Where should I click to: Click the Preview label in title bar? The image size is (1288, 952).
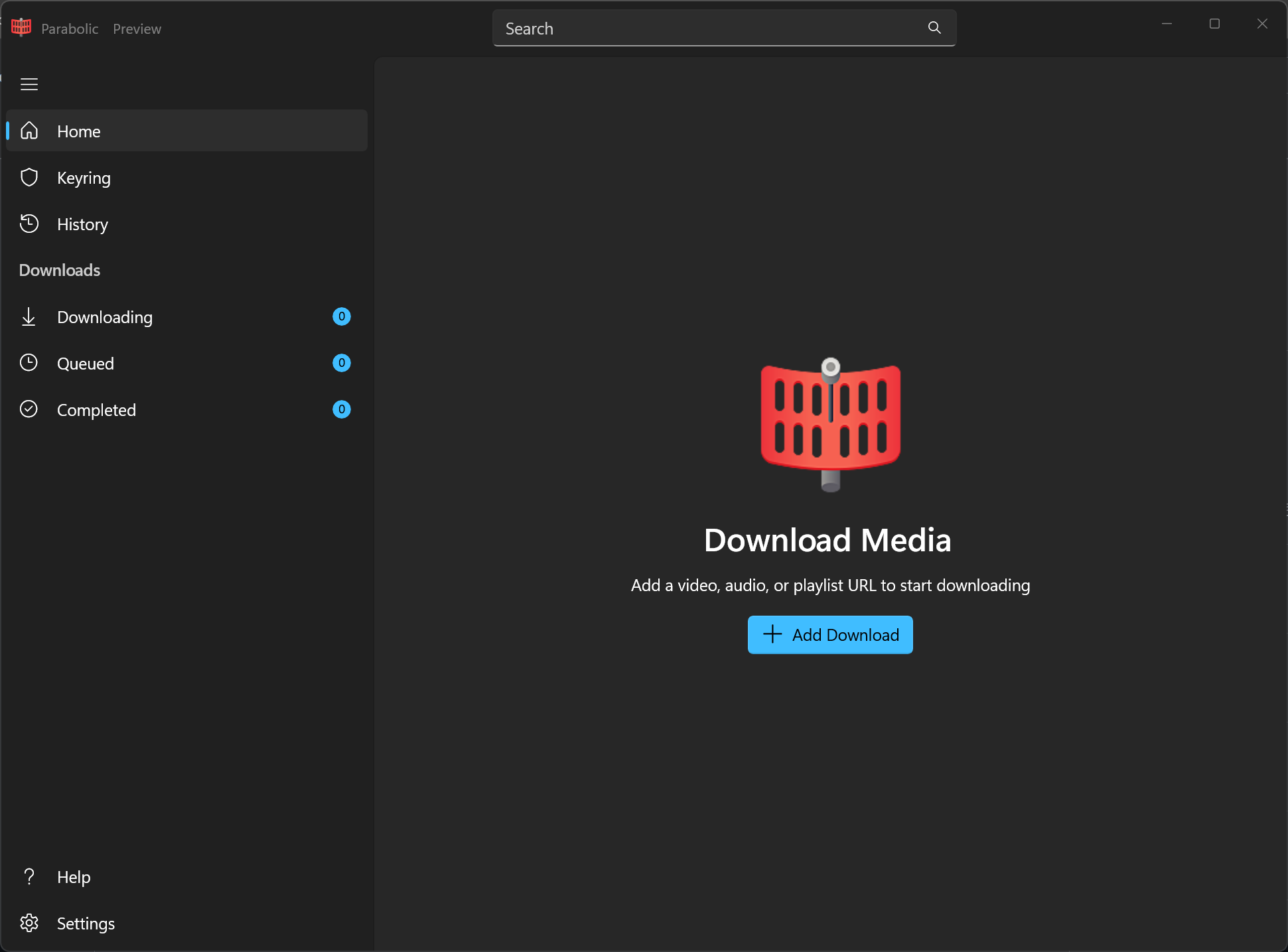coord(137,29)
